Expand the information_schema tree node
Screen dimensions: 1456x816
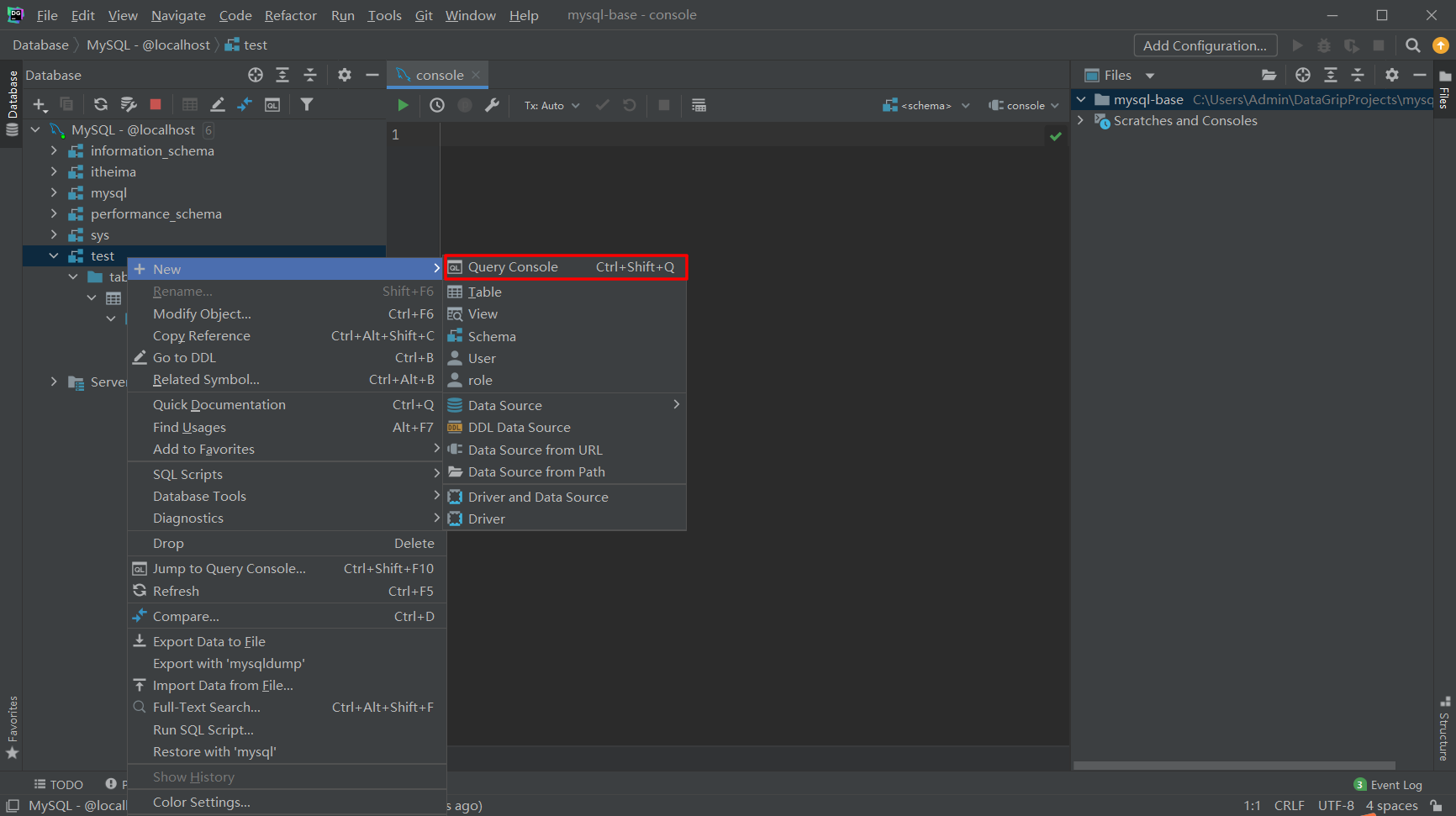click(x=54, y=150)
